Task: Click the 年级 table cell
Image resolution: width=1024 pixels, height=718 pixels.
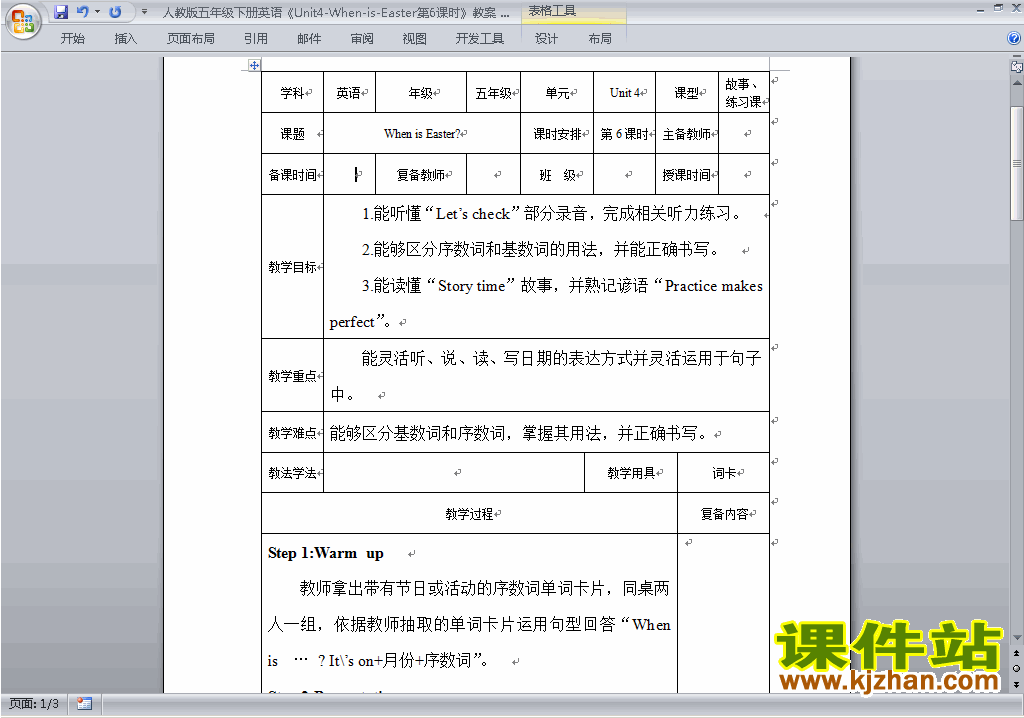Action: pos(421,93)
